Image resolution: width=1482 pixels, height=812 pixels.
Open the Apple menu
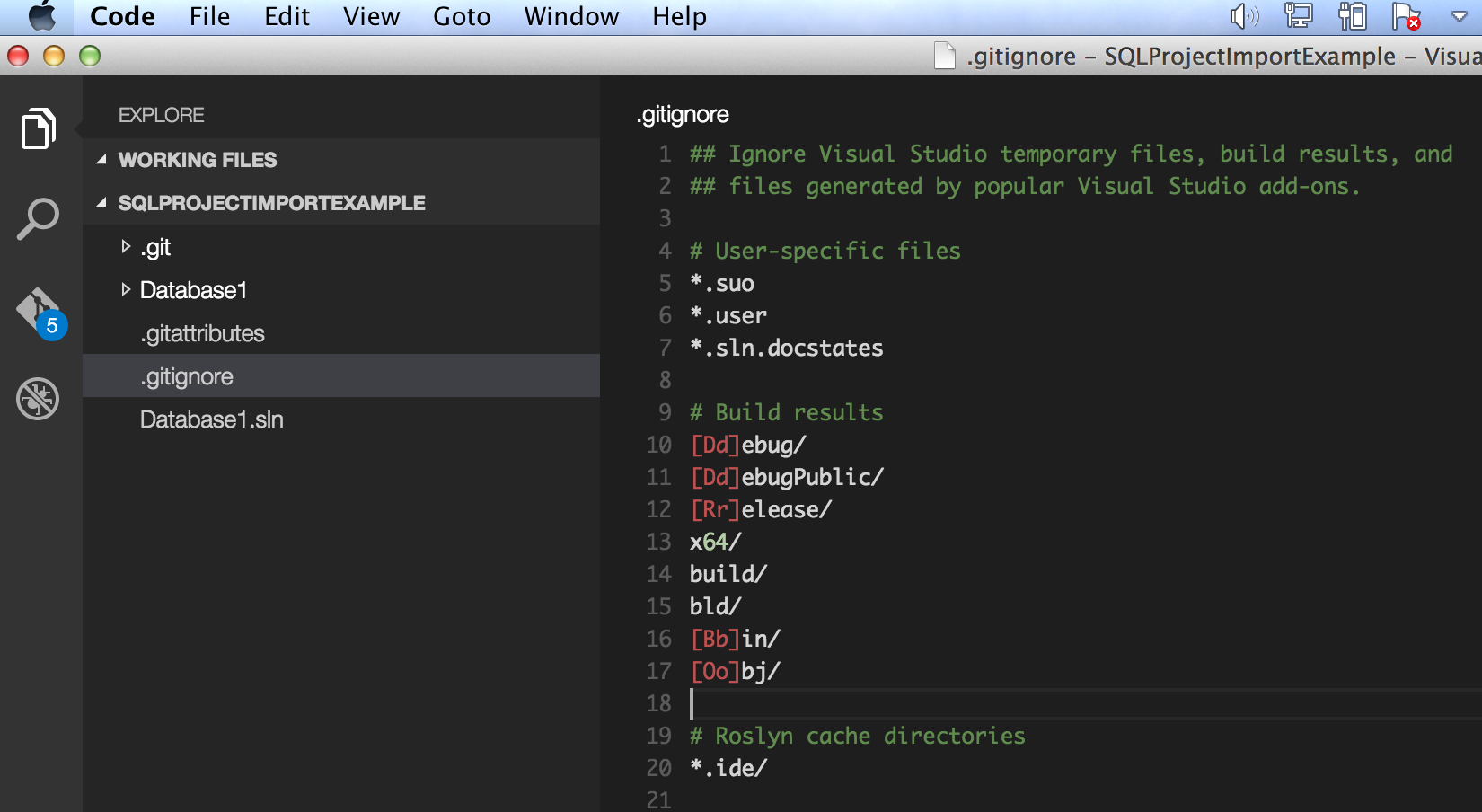point(42,16)
